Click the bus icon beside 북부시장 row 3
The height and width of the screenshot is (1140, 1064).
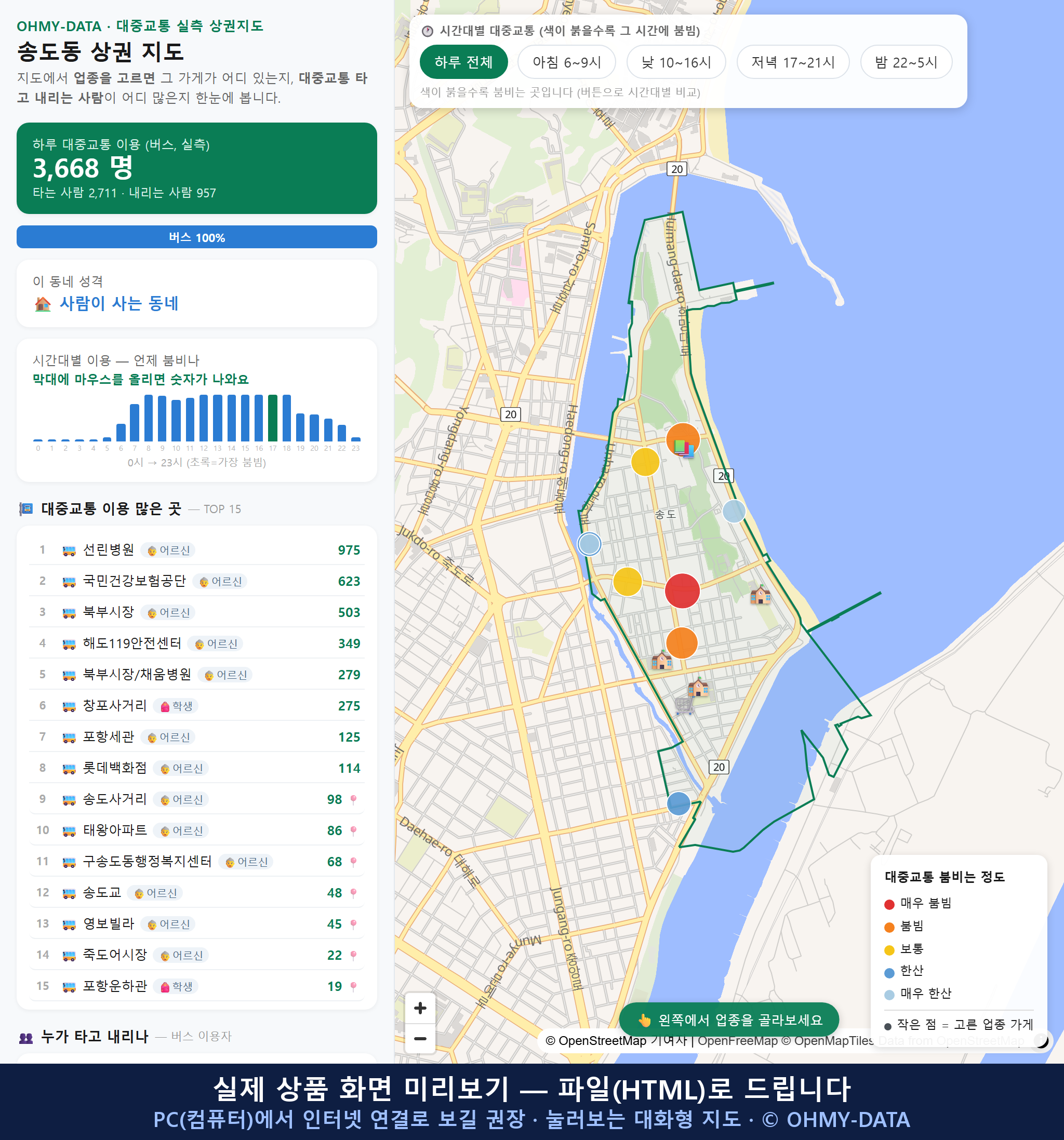pos(69,613)
